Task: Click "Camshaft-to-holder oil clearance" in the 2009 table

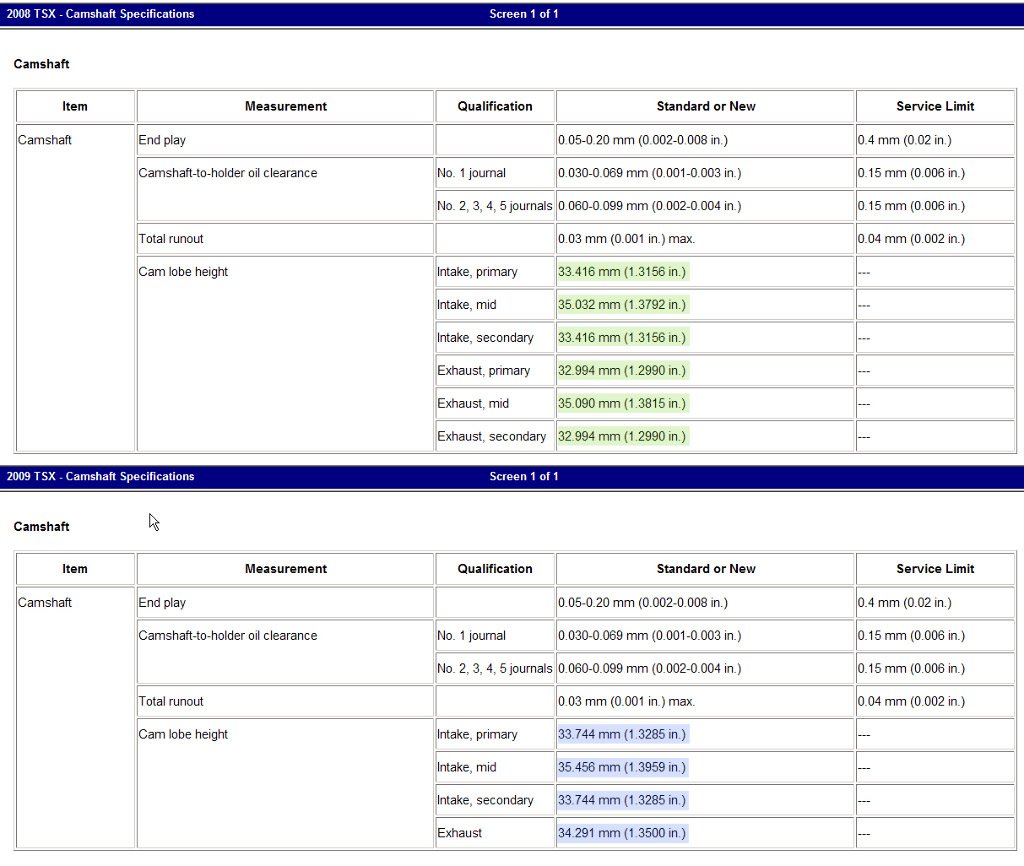Action: tap(228, 635)
